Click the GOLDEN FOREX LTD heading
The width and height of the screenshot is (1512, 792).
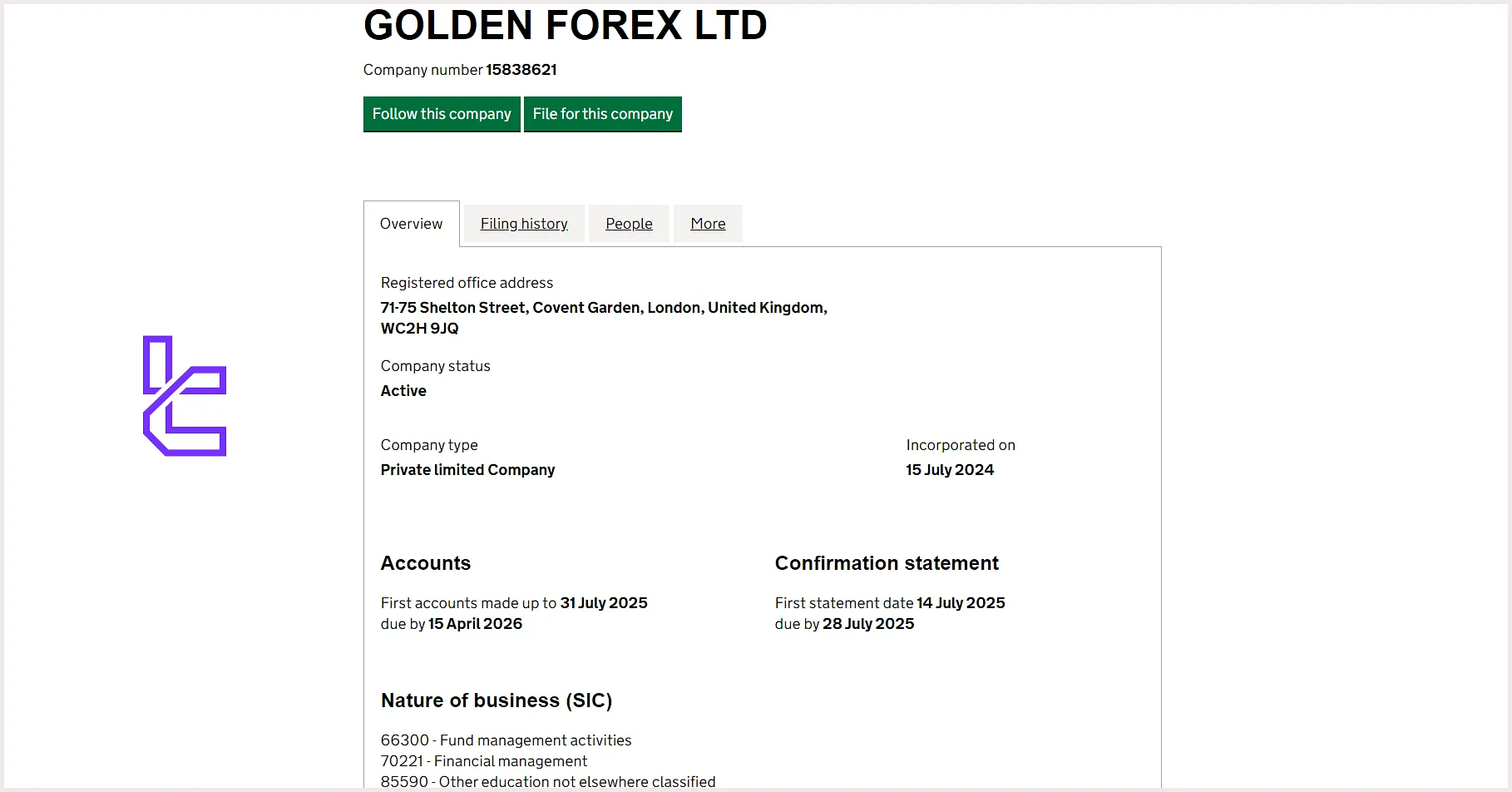click(565, 25)
